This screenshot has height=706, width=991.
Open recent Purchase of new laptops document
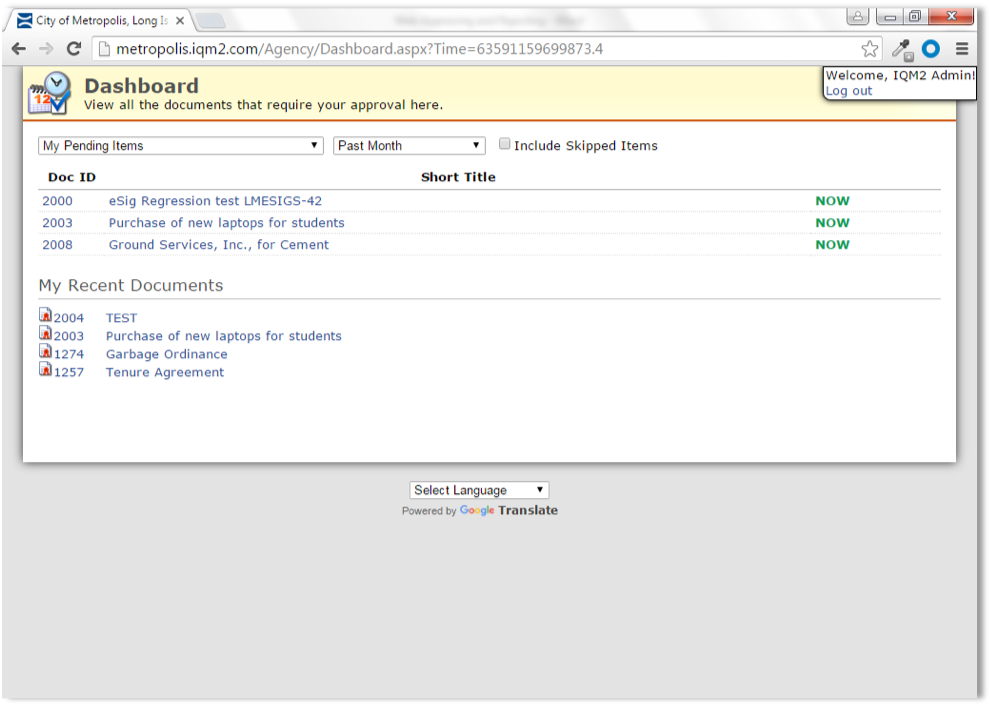224,336
